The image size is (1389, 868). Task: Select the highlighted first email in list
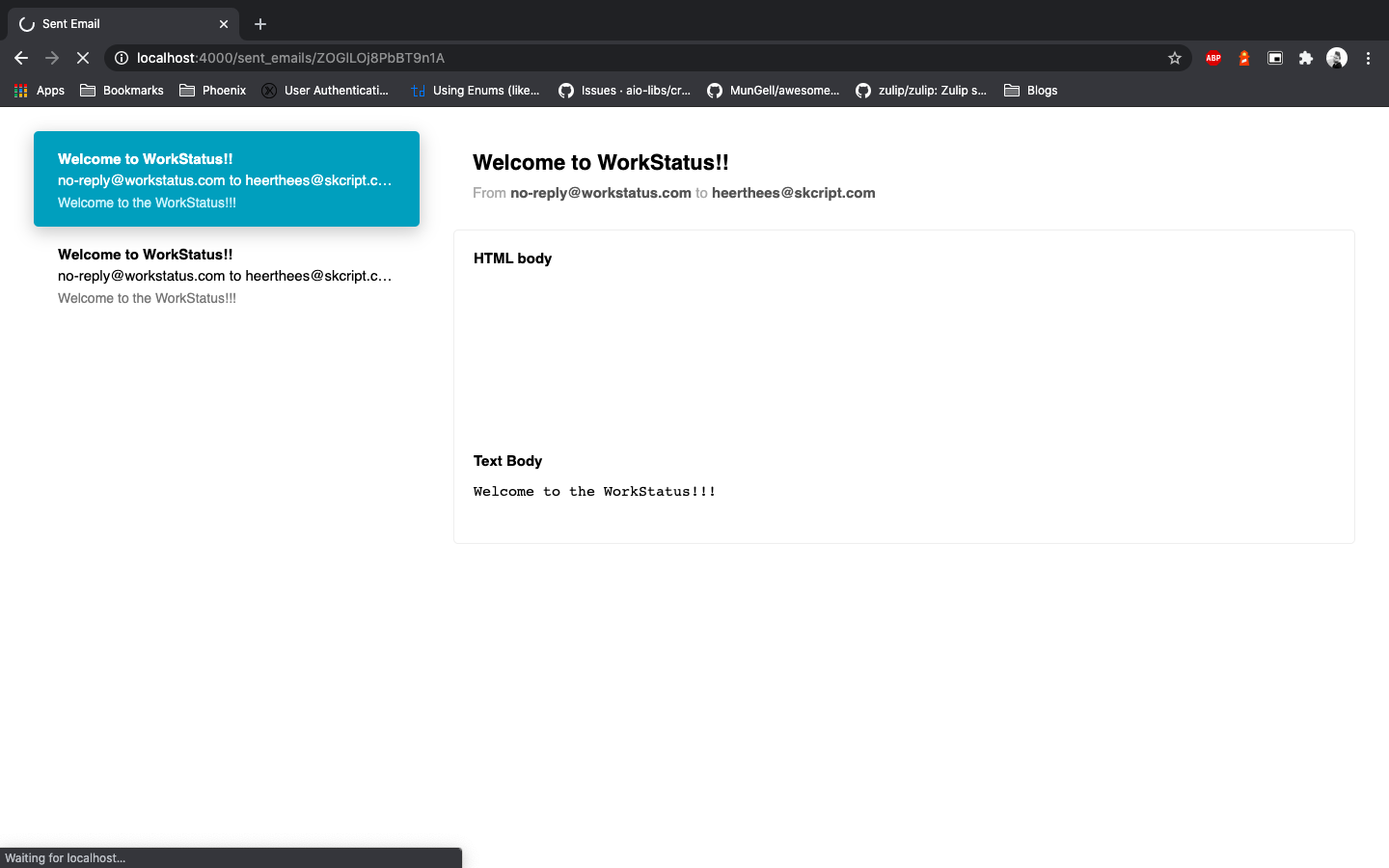click(x=226, y=179)
